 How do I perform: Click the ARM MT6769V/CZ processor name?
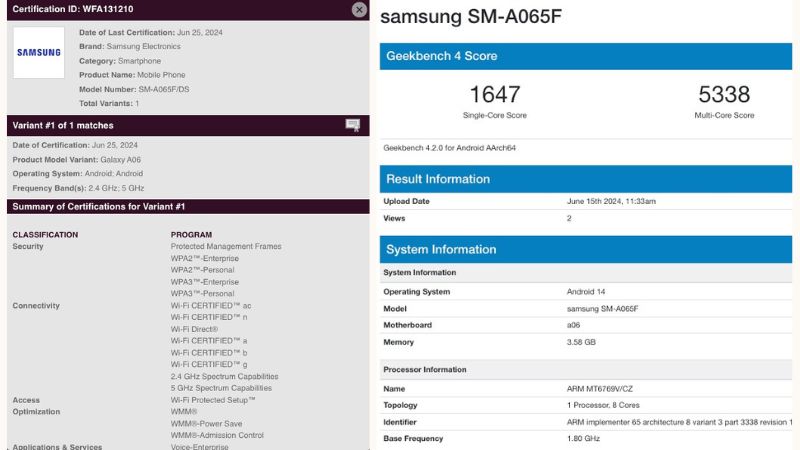(x=600, y=388)
